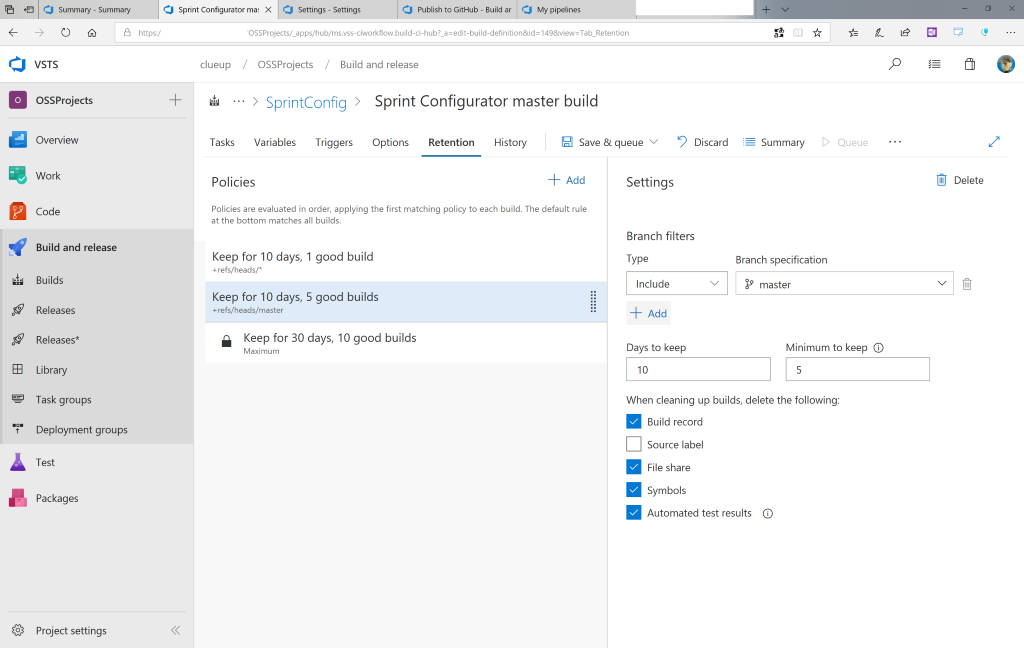
Task: Open master branch specification dropdown
Action: [844, 284]
